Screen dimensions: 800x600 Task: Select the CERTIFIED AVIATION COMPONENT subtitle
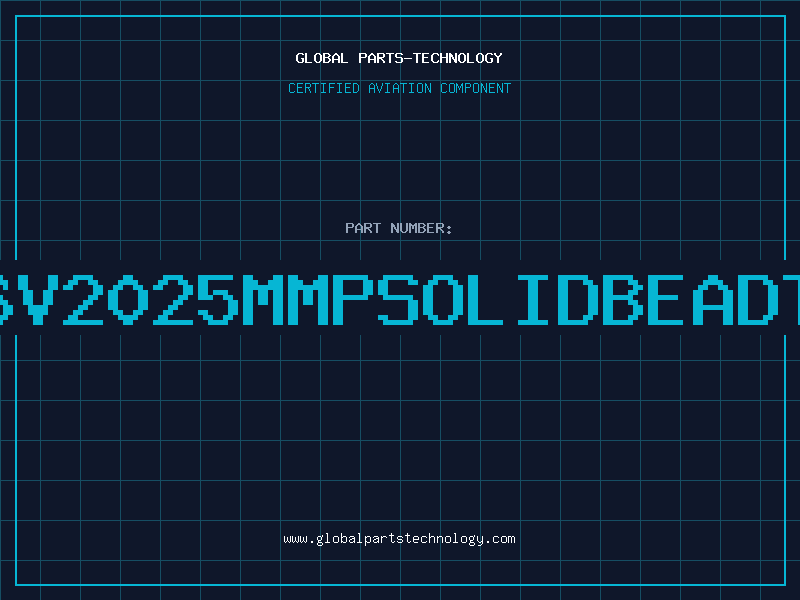pos(399,88)
